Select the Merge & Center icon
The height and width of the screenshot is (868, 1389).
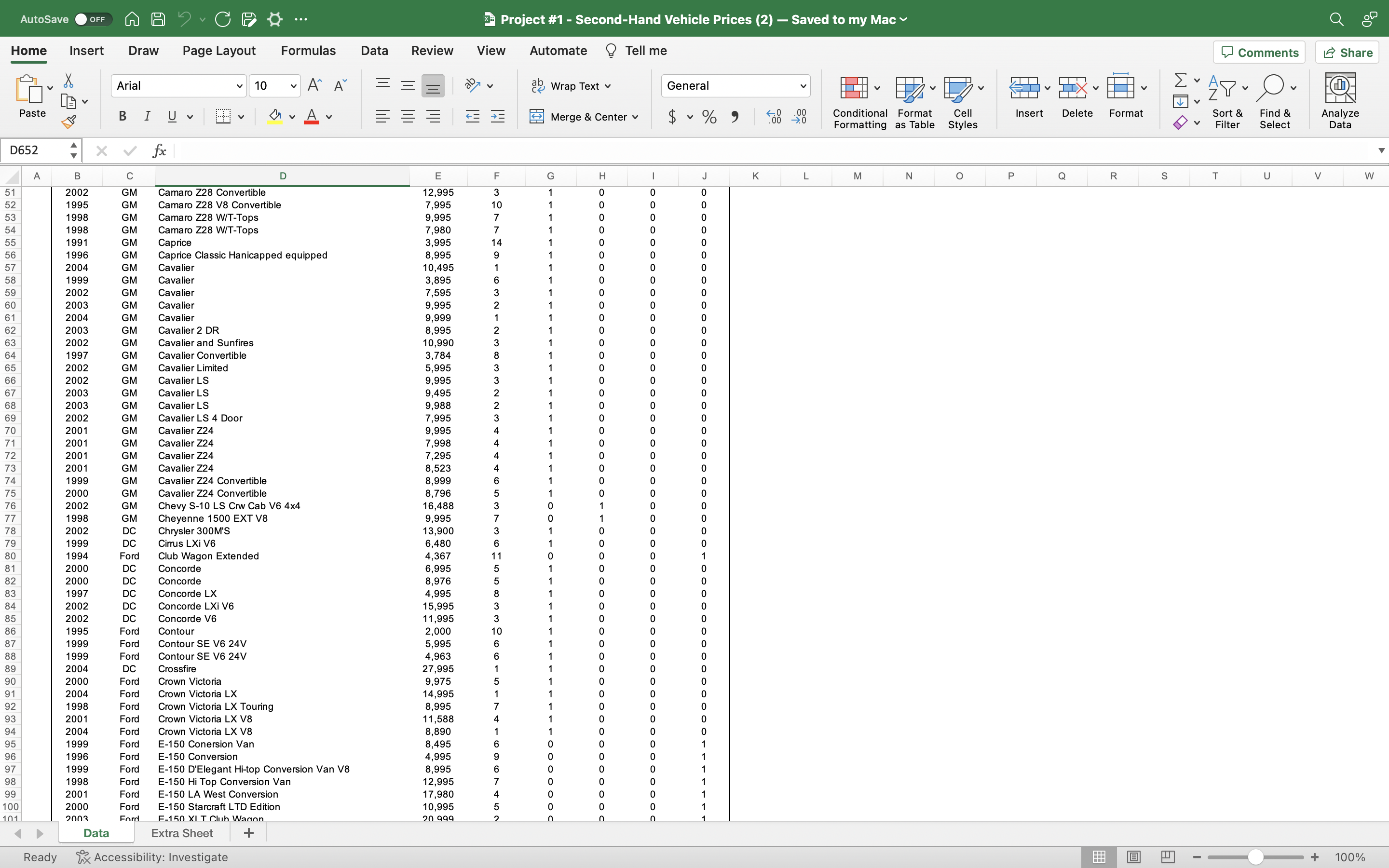pos(537,117)
